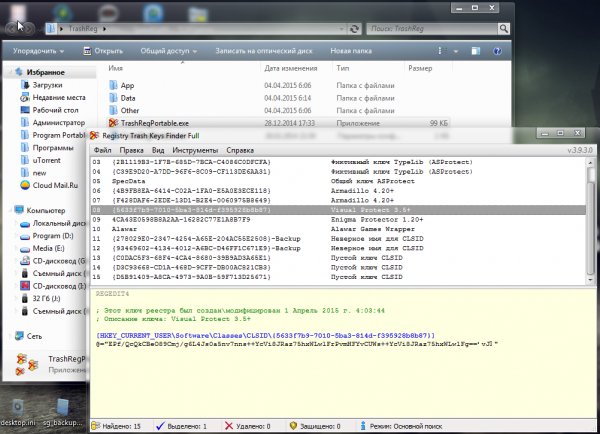This screenshot has width=600, height=434.
Task: Open the desktop.ini icon on the desktop
Action: pos(17,407)
